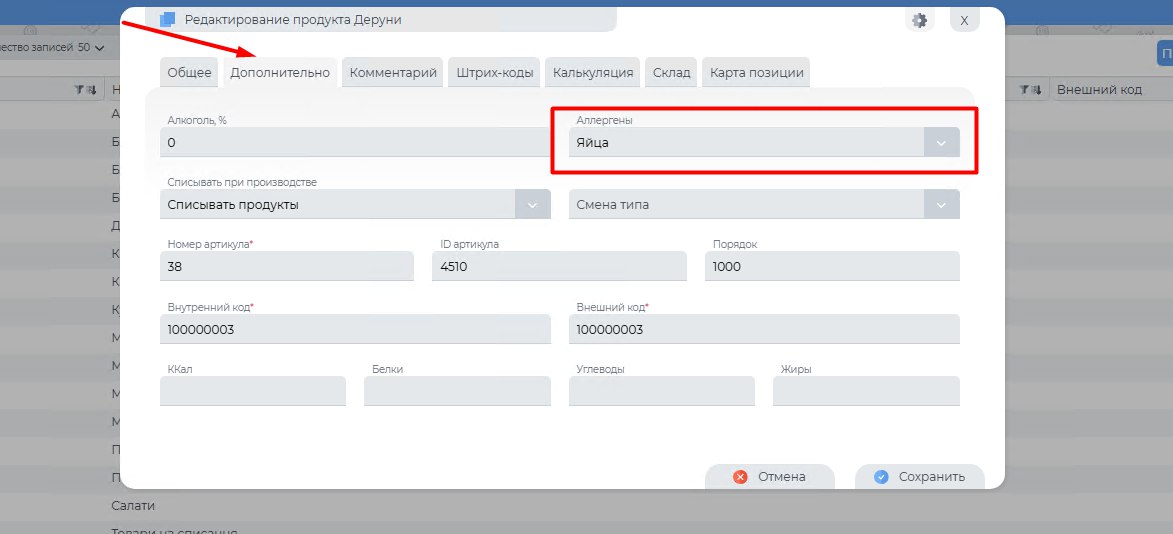Go to the Штрих-коды tab
Image resolution: width=1173 pixels, height=534 pixels.
[494, 73]
